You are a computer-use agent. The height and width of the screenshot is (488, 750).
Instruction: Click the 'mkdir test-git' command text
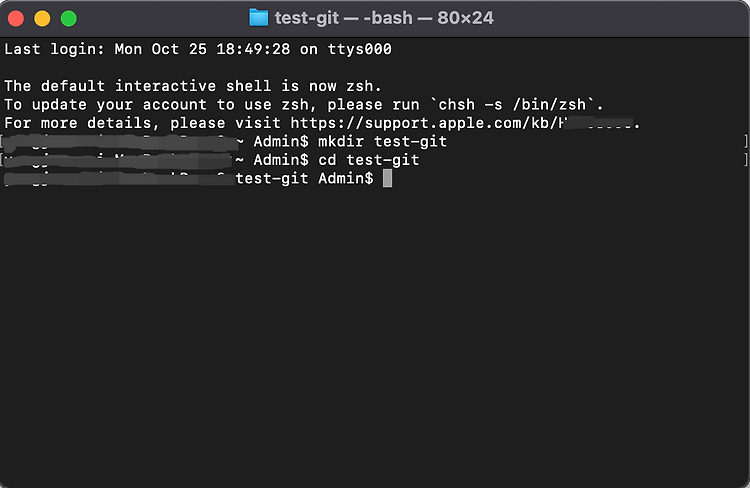point(382,142)
